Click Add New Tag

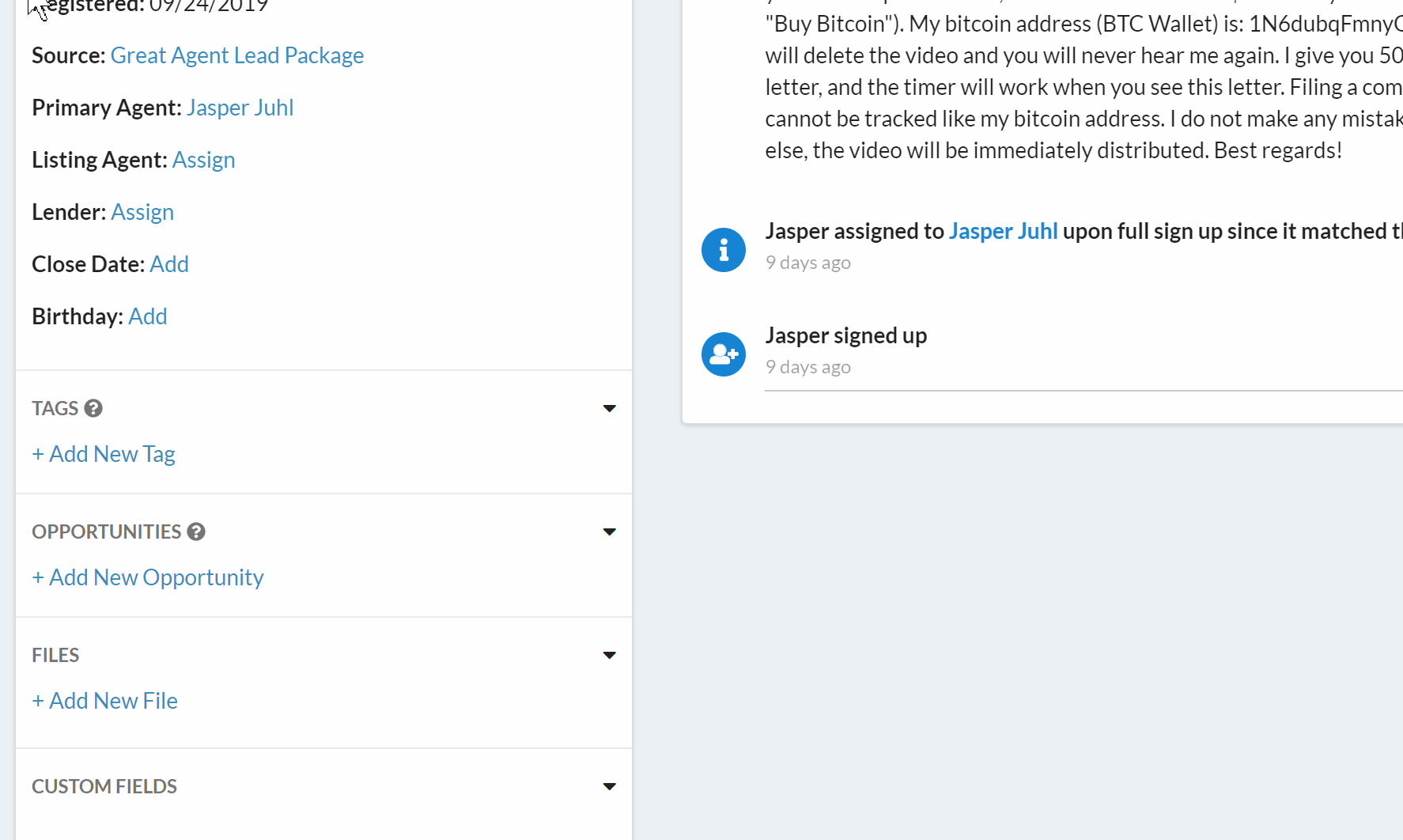point(104,454)
